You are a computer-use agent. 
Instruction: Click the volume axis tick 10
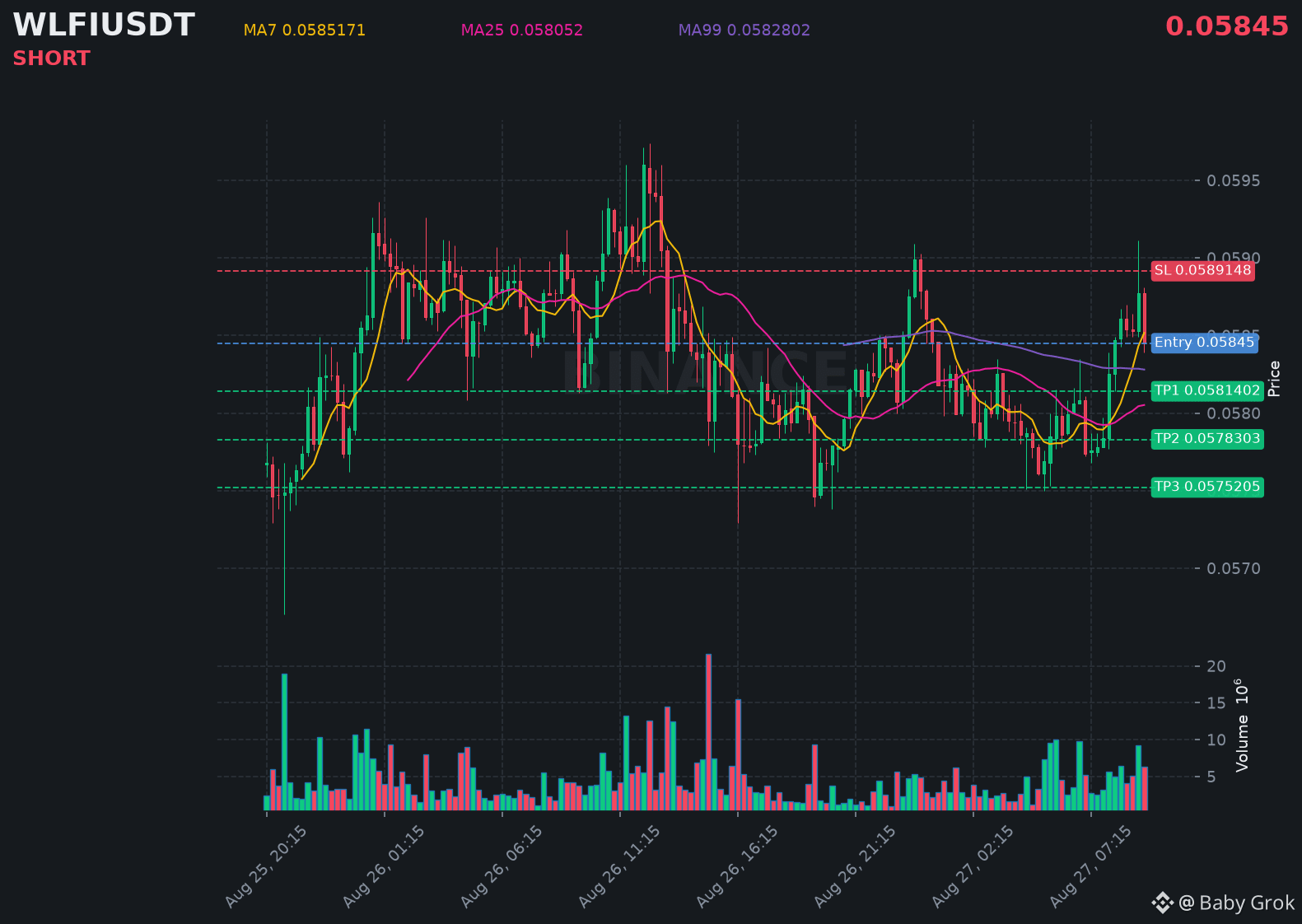click(x=1216, y=740)
